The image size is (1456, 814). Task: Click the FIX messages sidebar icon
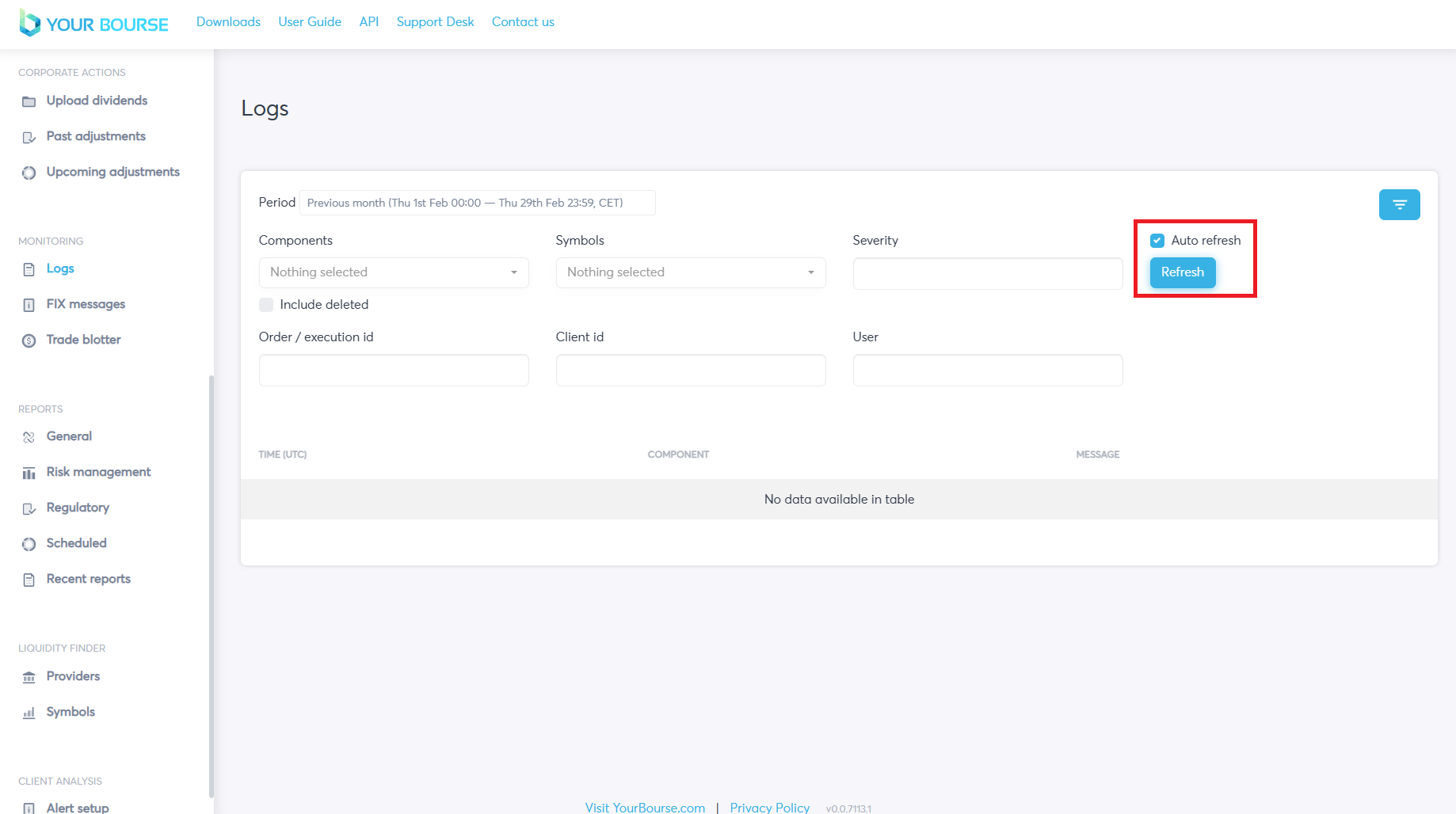pos(29,305)
